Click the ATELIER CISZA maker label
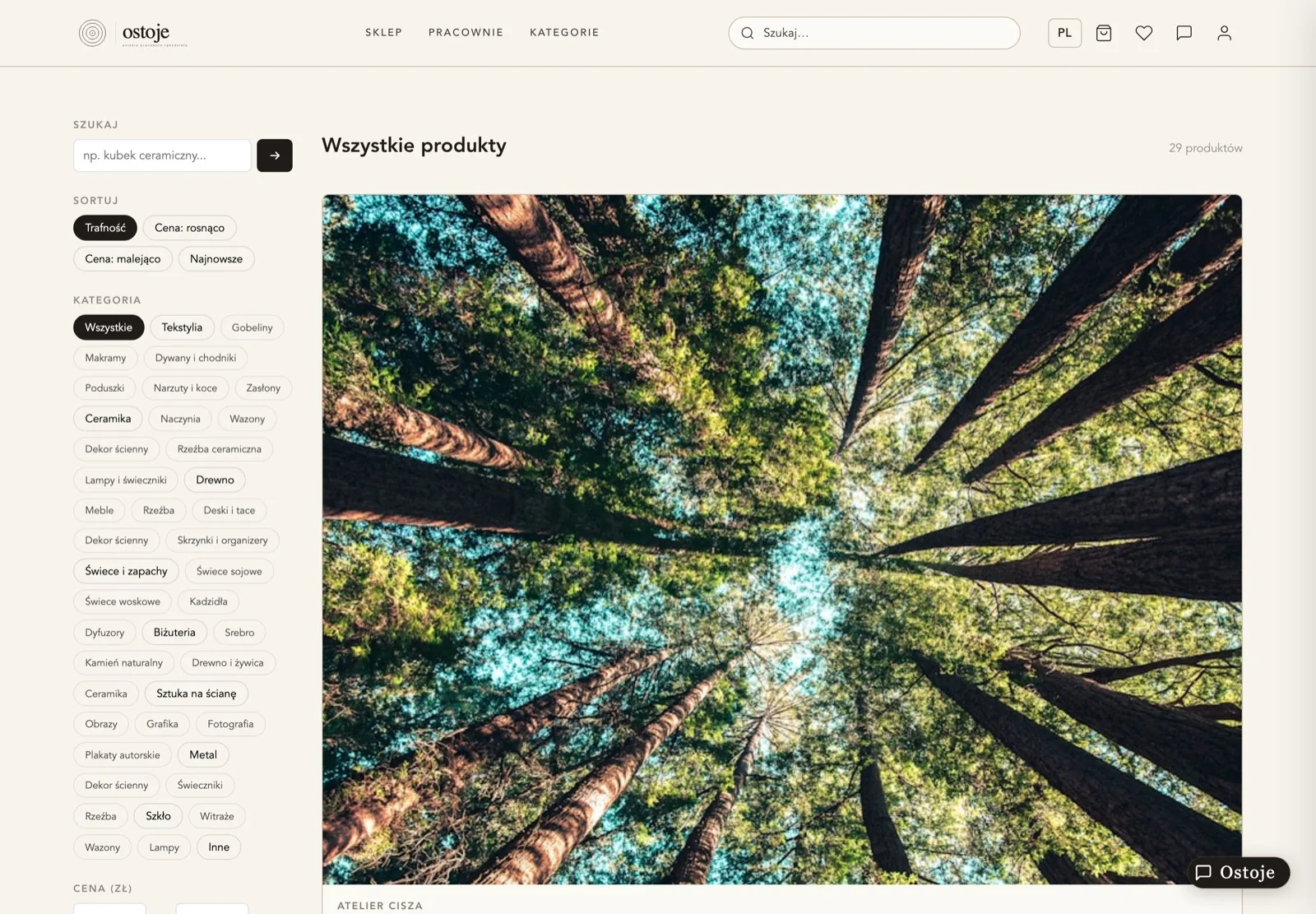Screen dimensions: 1316x914 click(x=380, y=906)
